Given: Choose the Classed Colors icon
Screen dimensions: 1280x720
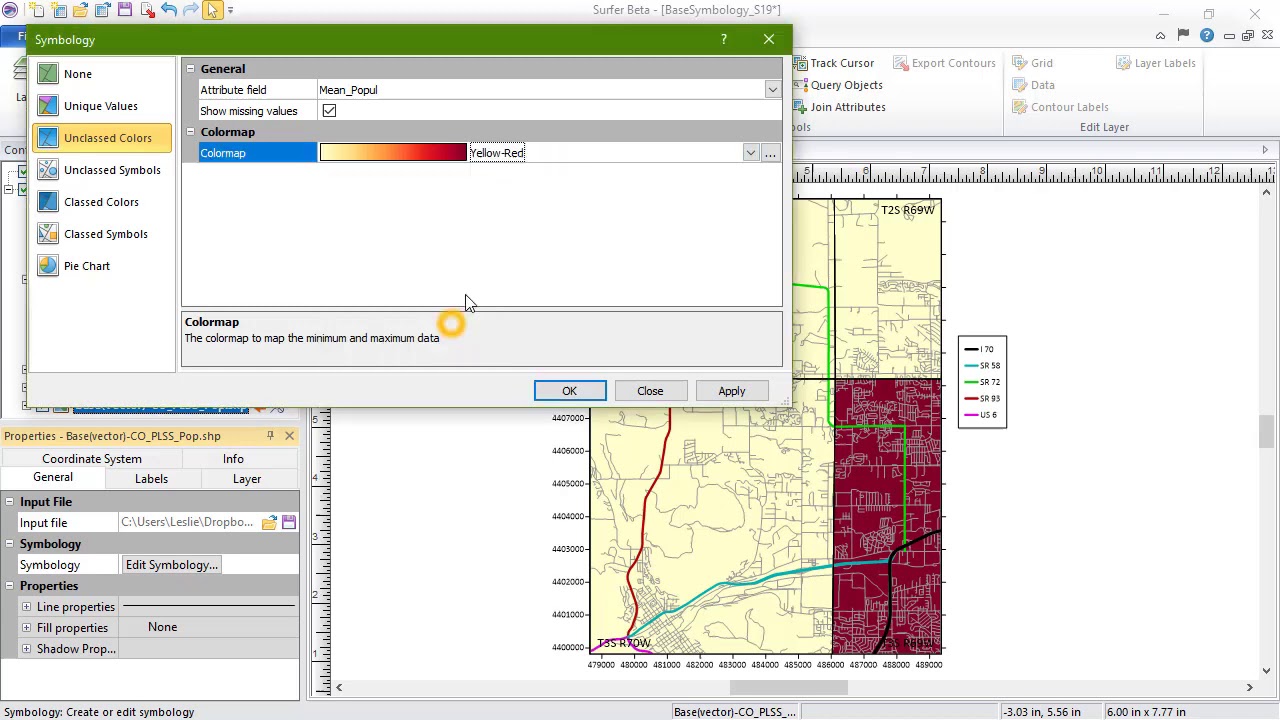Looking at the screenshot, I should coord(48,202).
